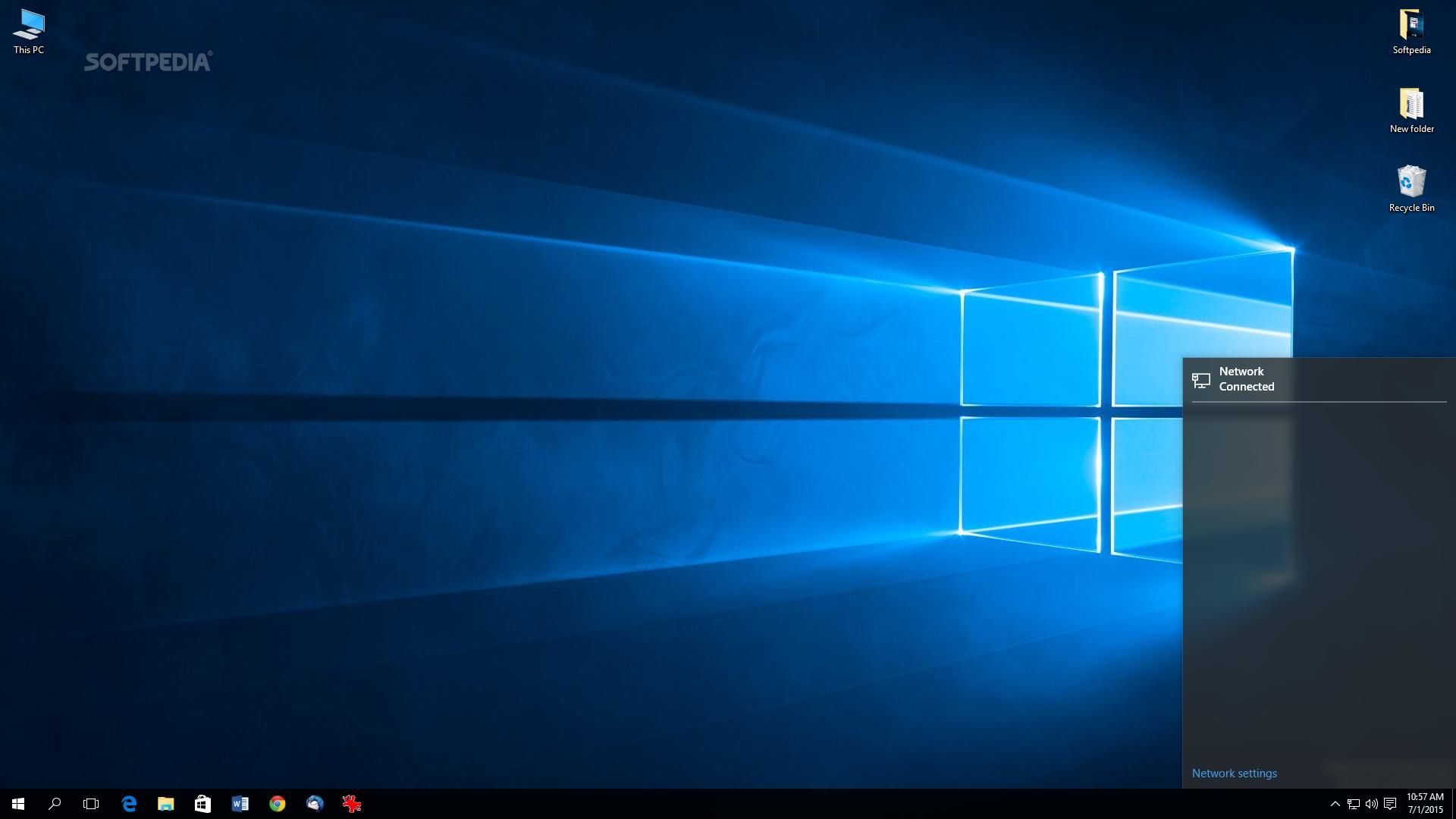
Task: Open the red splat taskbar app
Action: point(352,804)
